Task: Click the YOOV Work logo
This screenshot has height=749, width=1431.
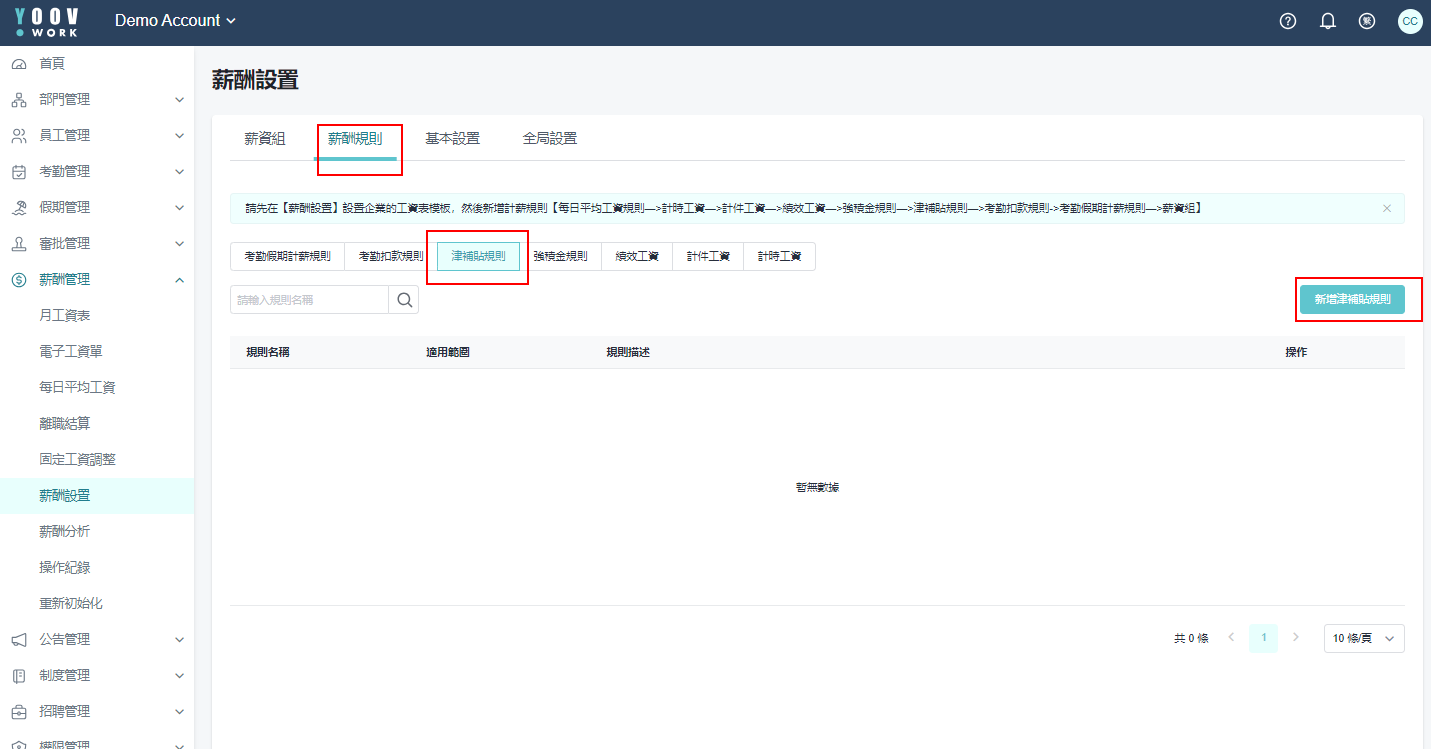Action: tap(47, 22)
